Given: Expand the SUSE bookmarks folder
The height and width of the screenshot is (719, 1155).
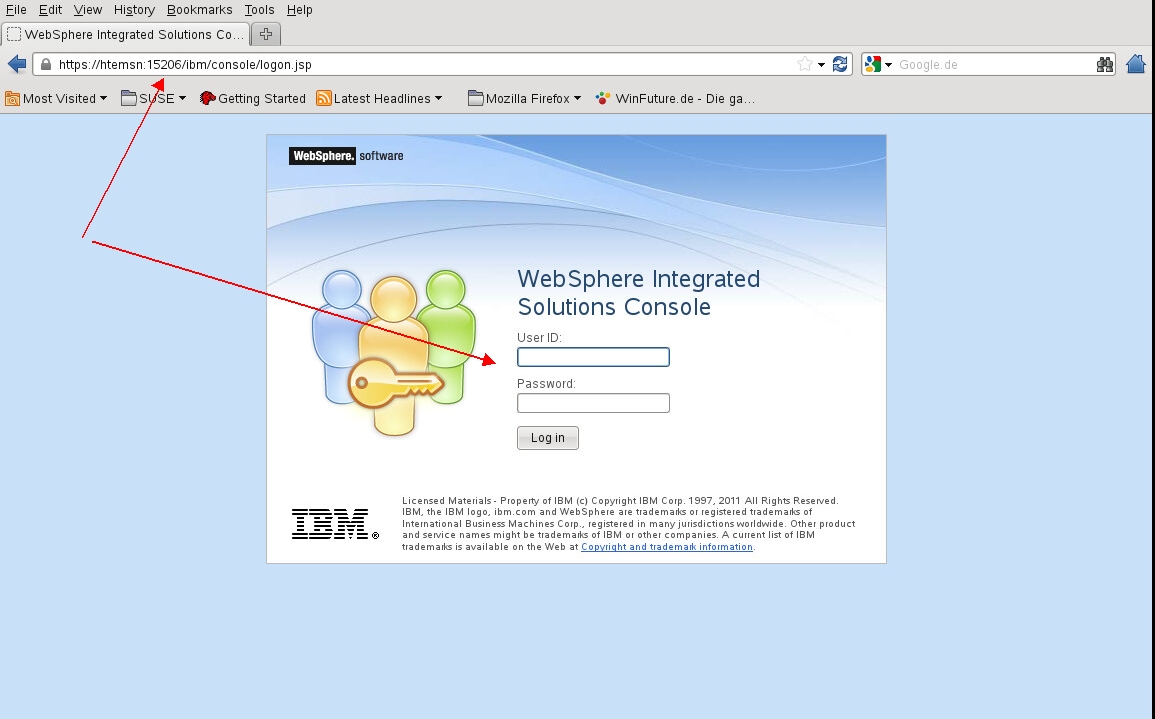Looking at the screenshot, I should click(153, 99).
